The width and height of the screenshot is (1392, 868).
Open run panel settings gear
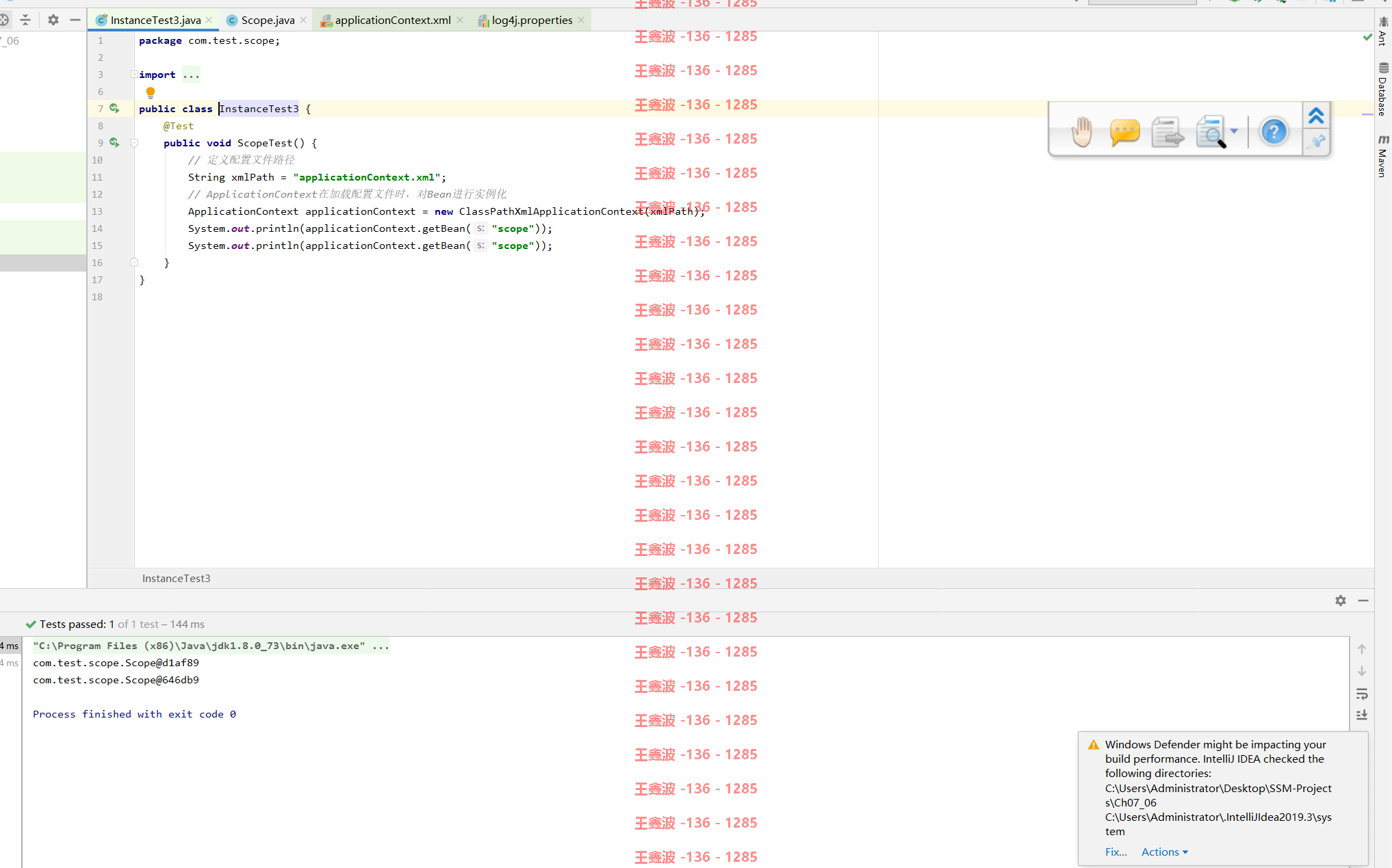[1340, 601]
